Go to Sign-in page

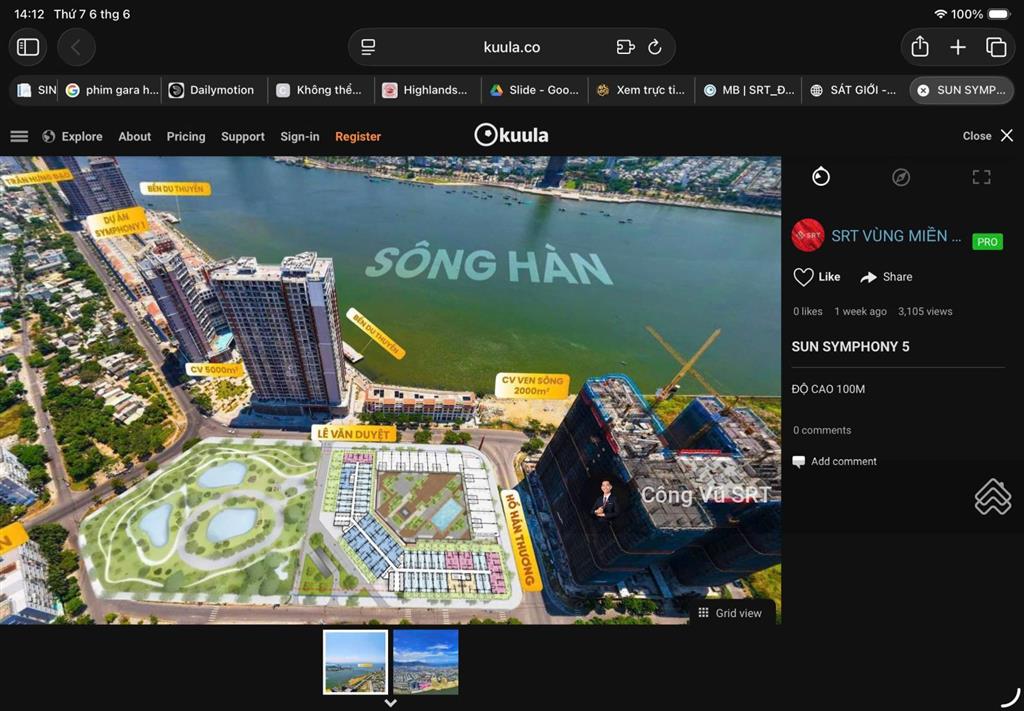tap(300, 136)
